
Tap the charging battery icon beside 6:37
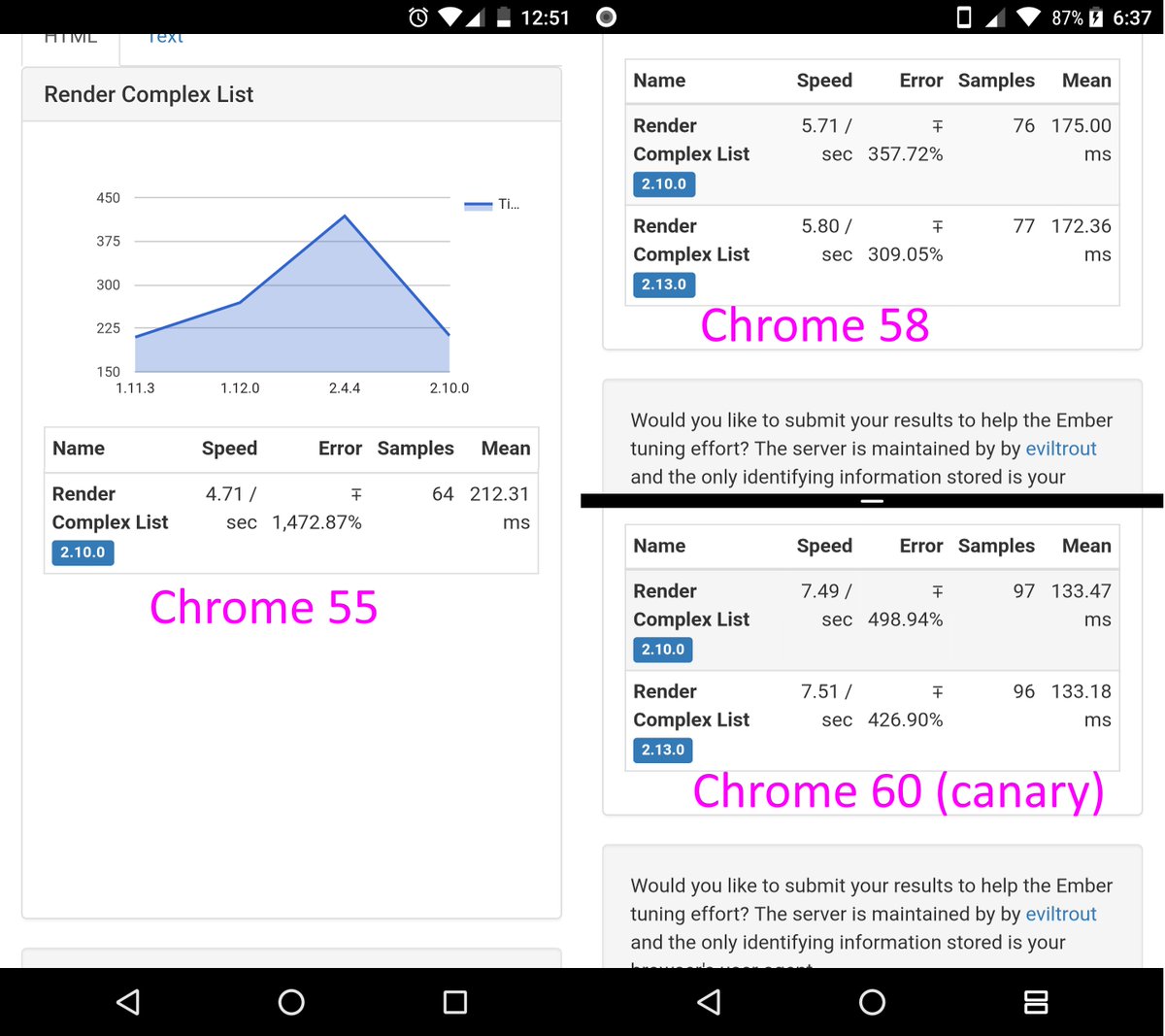1096,17
